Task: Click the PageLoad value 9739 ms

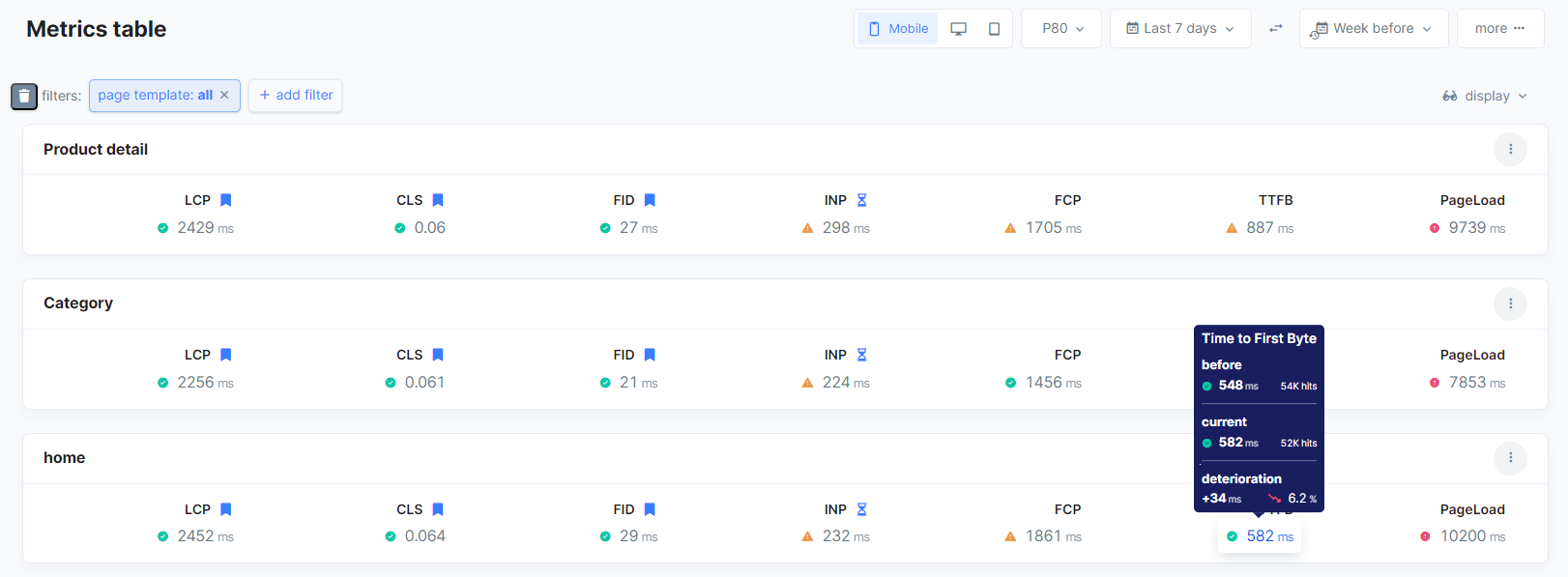Action: [1477, 228]
